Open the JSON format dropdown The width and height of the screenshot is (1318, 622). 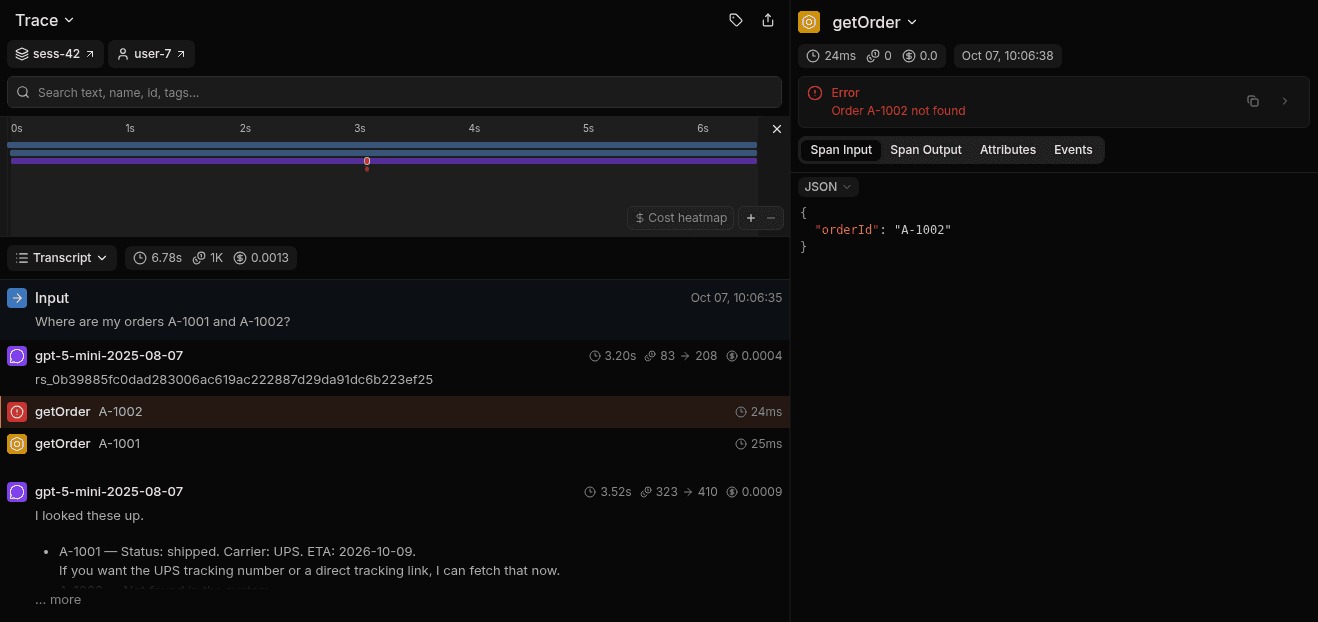828,187
